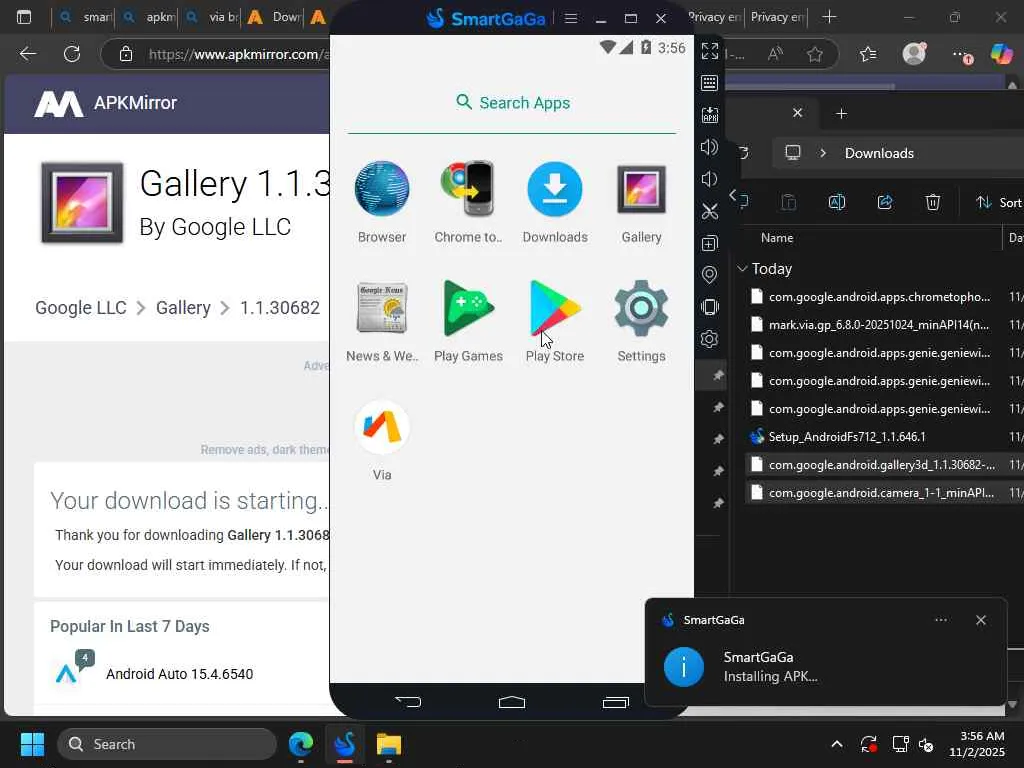Reload the APKMirror page
The width and height of the screenshot is (1024, 768).
point(72,54)
